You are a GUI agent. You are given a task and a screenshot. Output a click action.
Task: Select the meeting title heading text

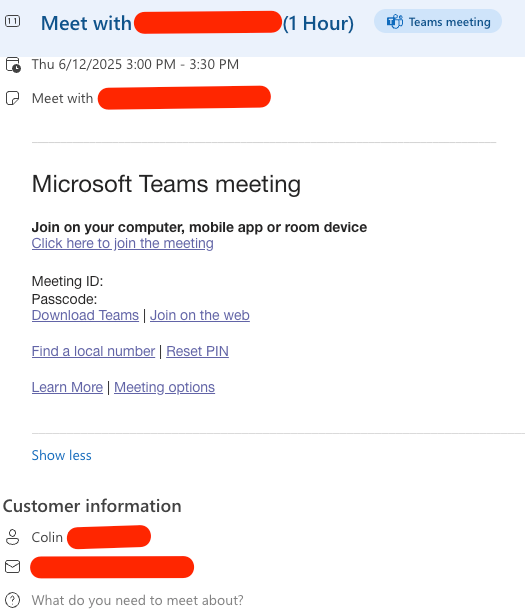click(197, 23)
